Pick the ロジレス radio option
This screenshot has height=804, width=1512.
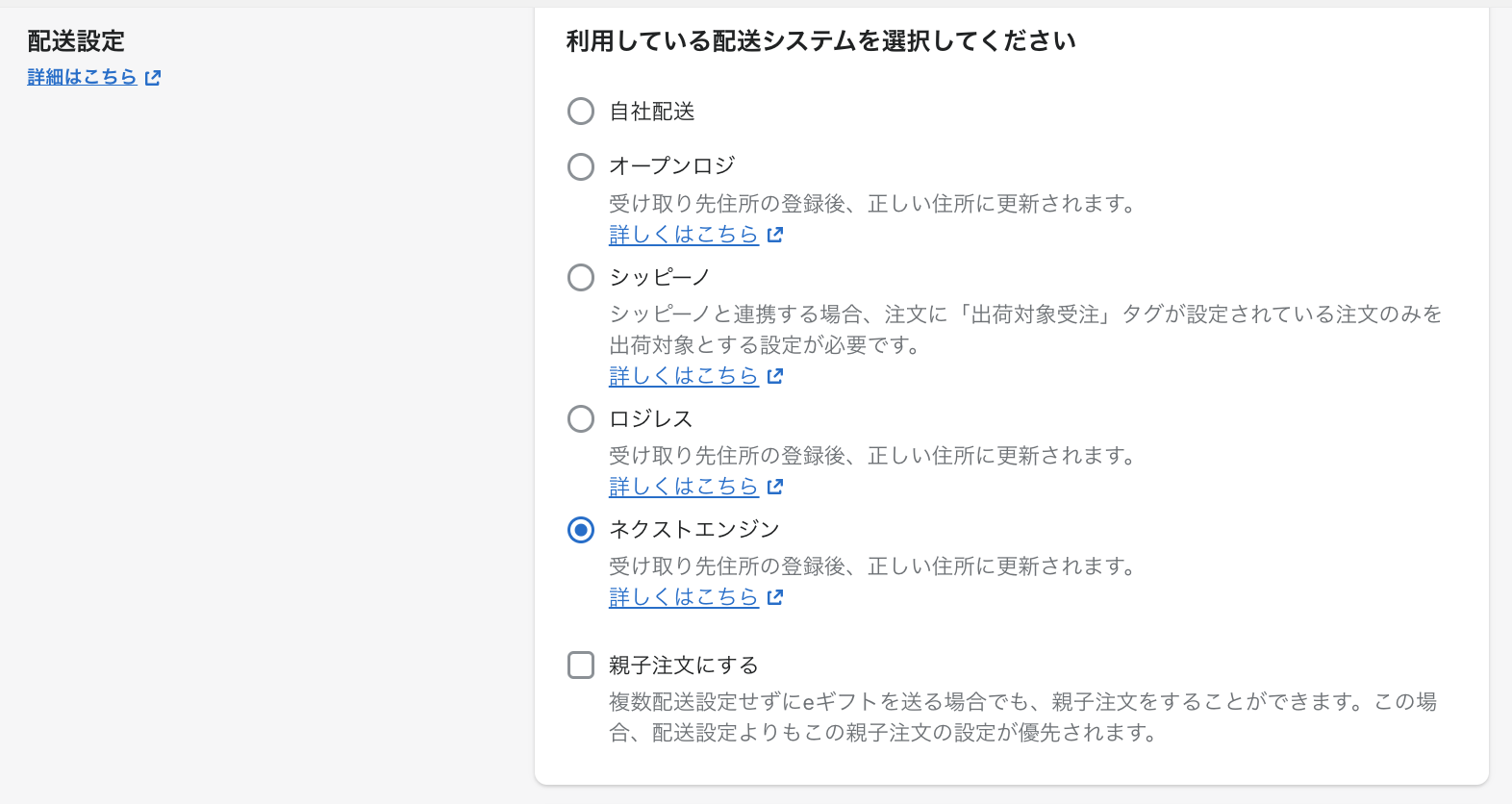(x=581, y=419)
